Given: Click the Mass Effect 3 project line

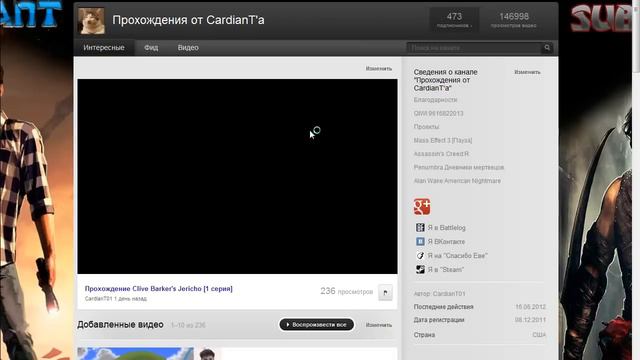Looking at the screenshot, I should [443, 140].
